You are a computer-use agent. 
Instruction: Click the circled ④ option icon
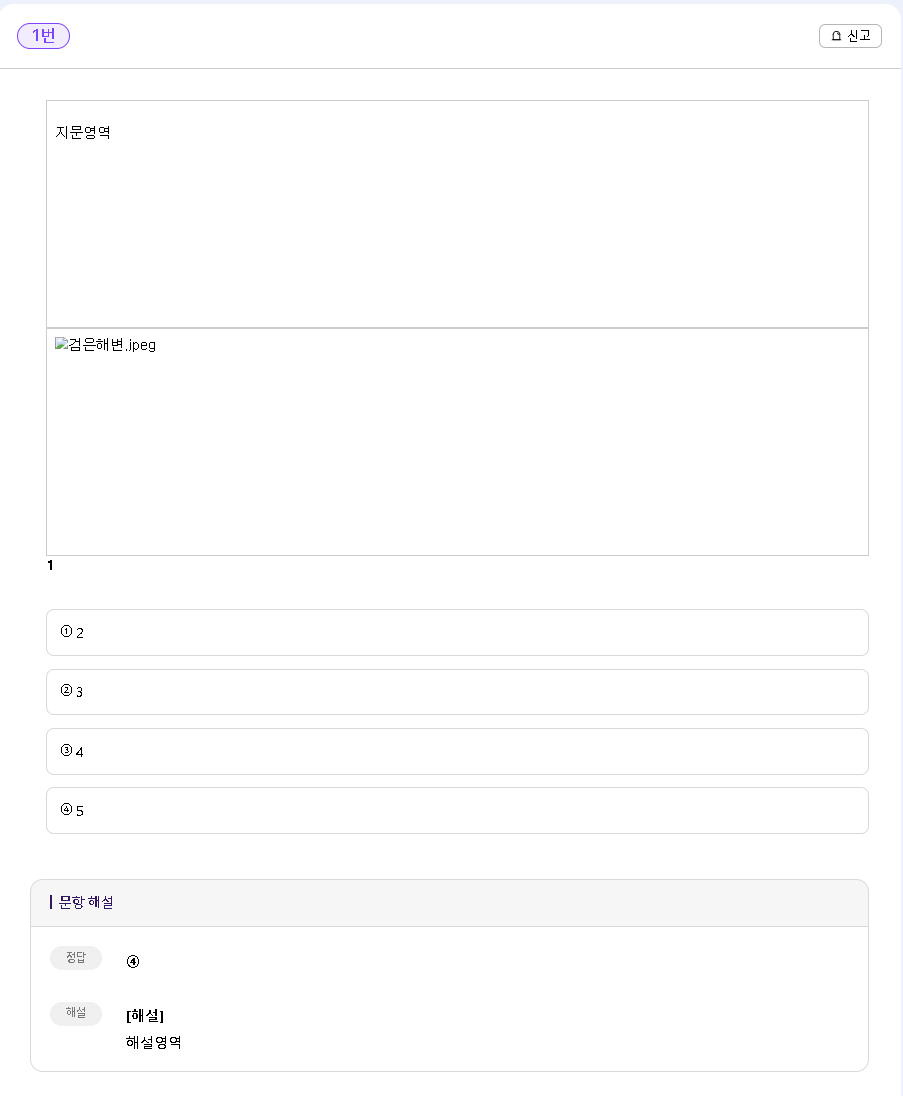click(66, 809)
